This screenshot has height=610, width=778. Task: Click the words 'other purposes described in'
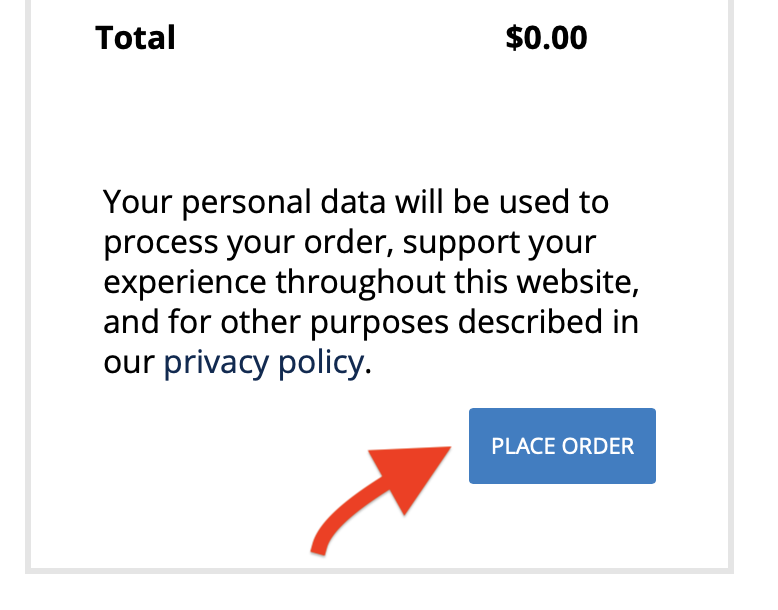coord(430,322)
